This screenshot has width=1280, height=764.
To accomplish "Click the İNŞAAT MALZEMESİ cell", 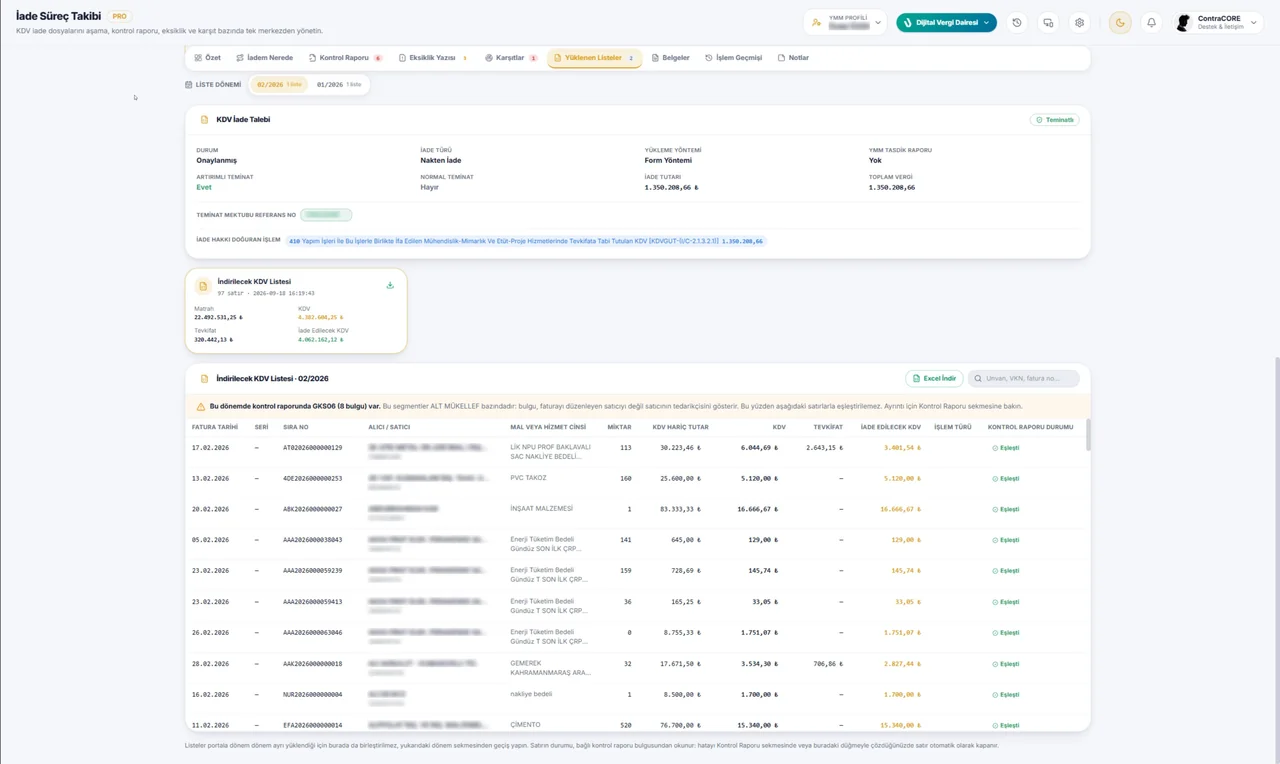I will tap(541, 509).
